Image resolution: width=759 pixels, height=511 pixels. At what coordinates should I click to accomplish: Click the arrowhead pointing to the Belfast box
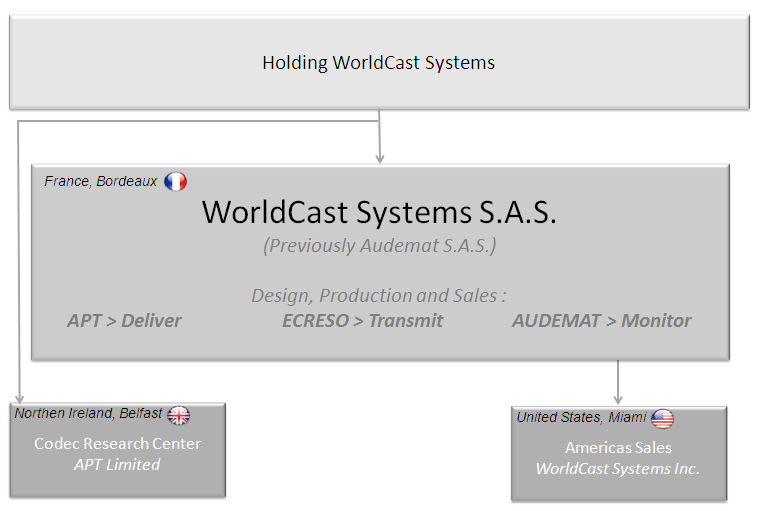tap(19, 396)
